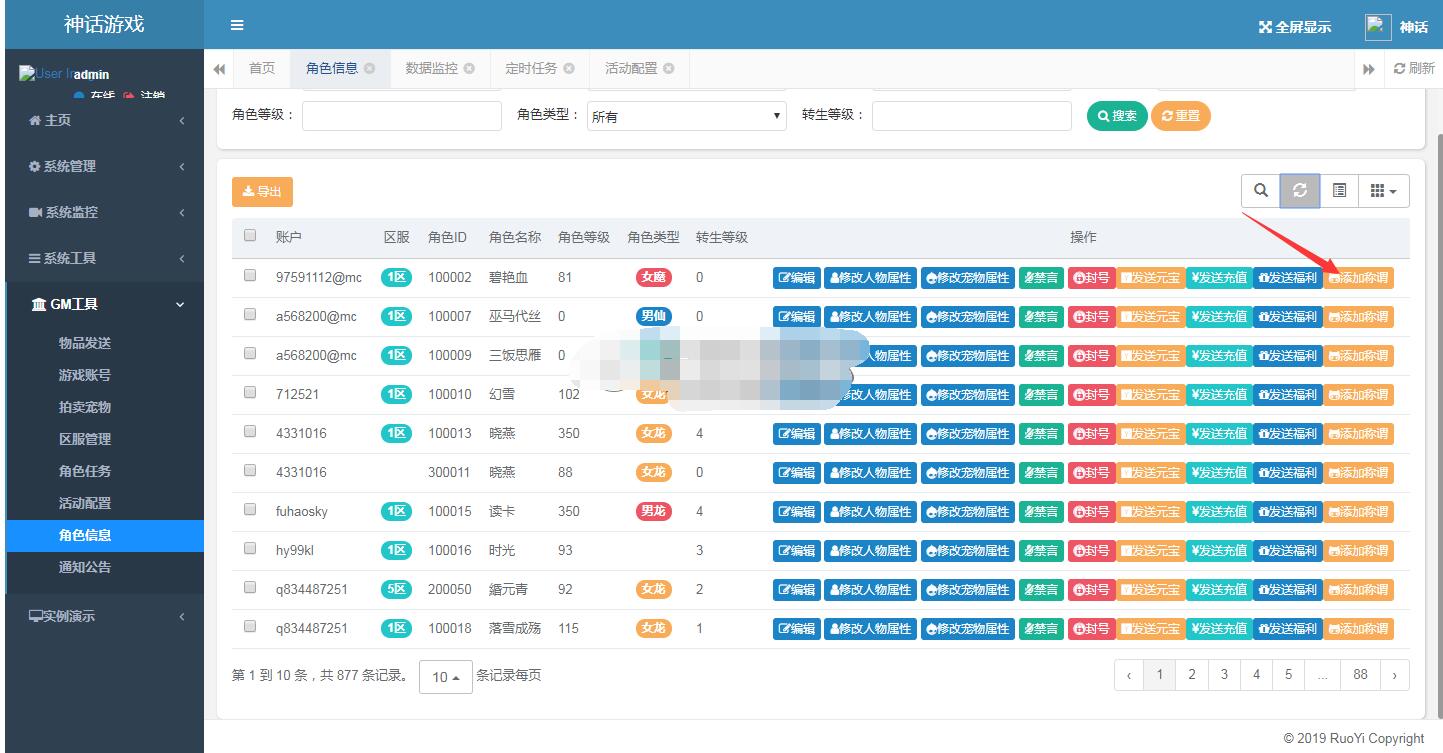Open 物品发送 in the sidebar
1443x753 pixels.
tap(85, 343)
